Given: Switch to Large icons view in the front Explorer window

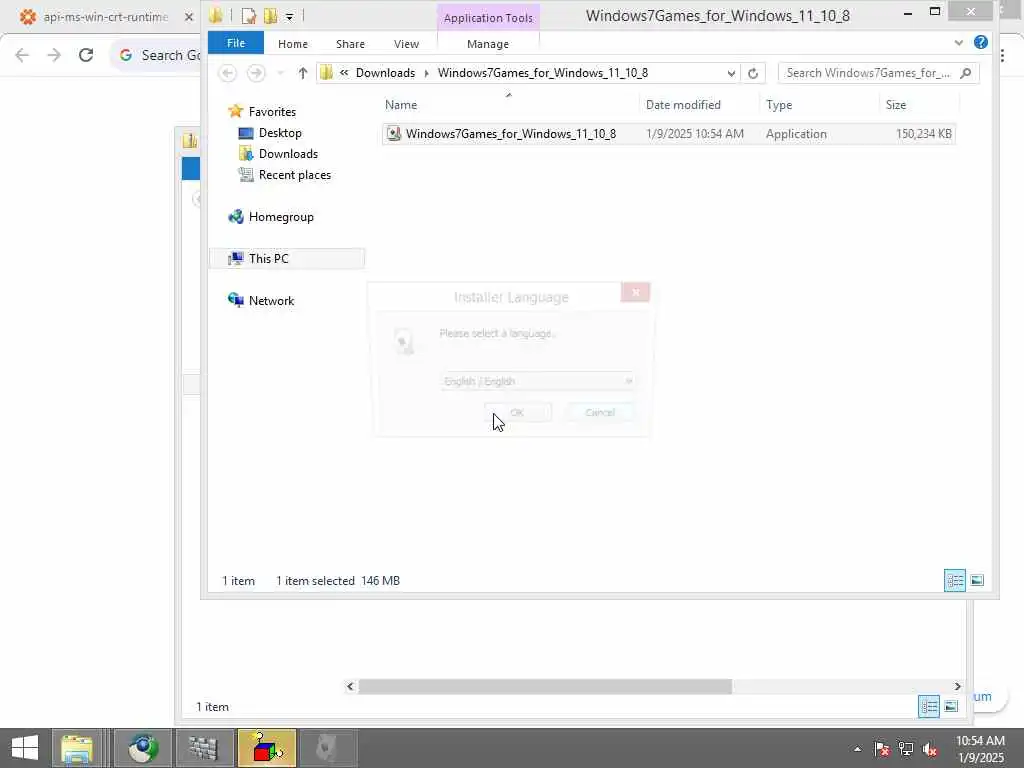Looking at the screenshot, I should click(x=976, y=580).
